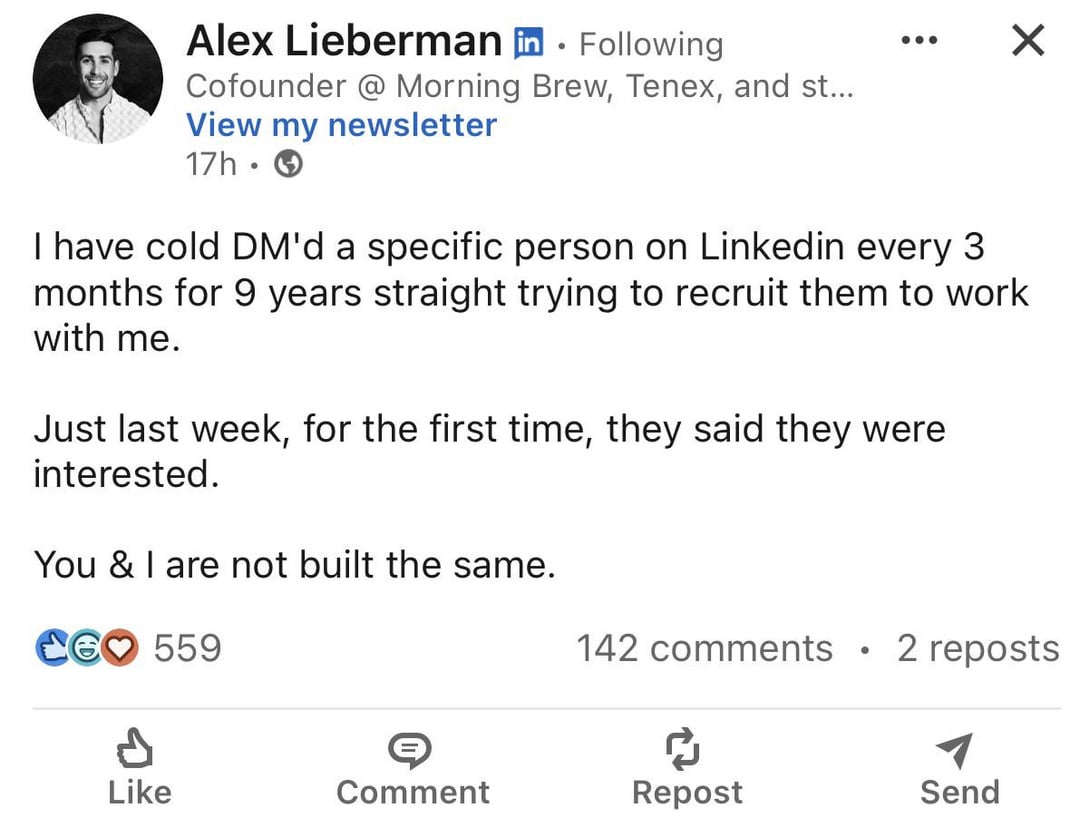Screen dimensions: 1080x827
Task: Click the laughing funny reaction icon
Action: coord(86,648)
